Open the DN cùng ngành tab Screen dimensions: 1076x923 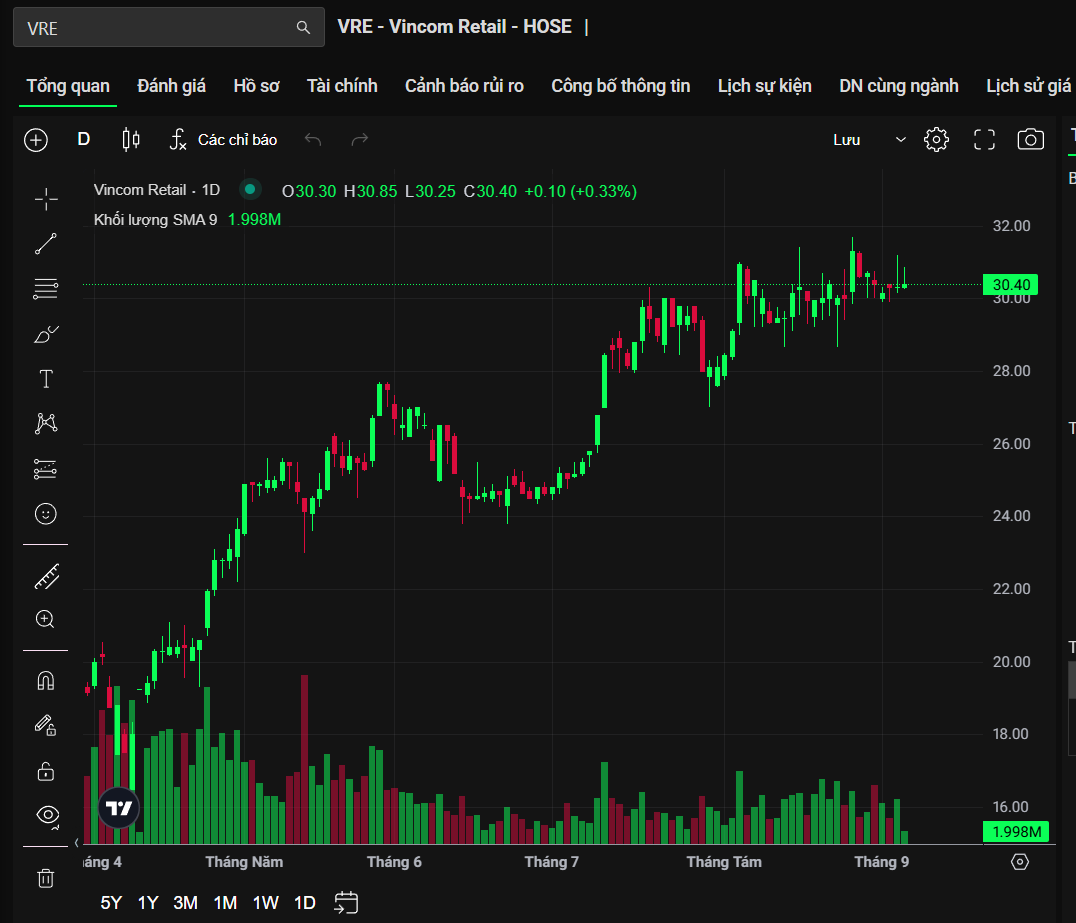899,86
